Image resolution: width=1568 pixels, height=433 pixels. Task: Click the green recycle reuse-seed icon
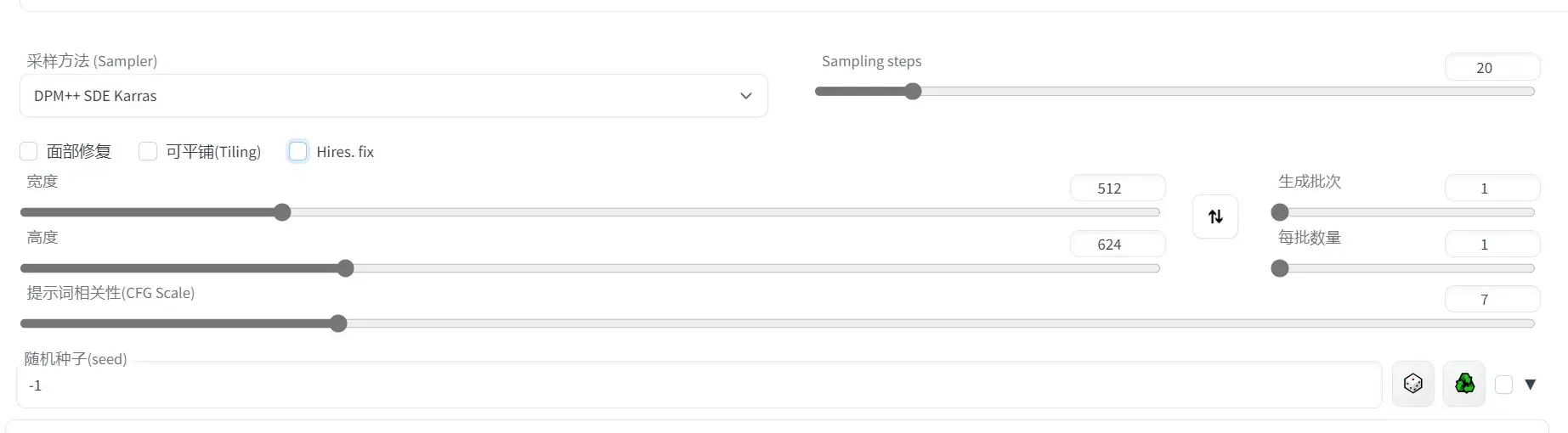point(1464,384)
